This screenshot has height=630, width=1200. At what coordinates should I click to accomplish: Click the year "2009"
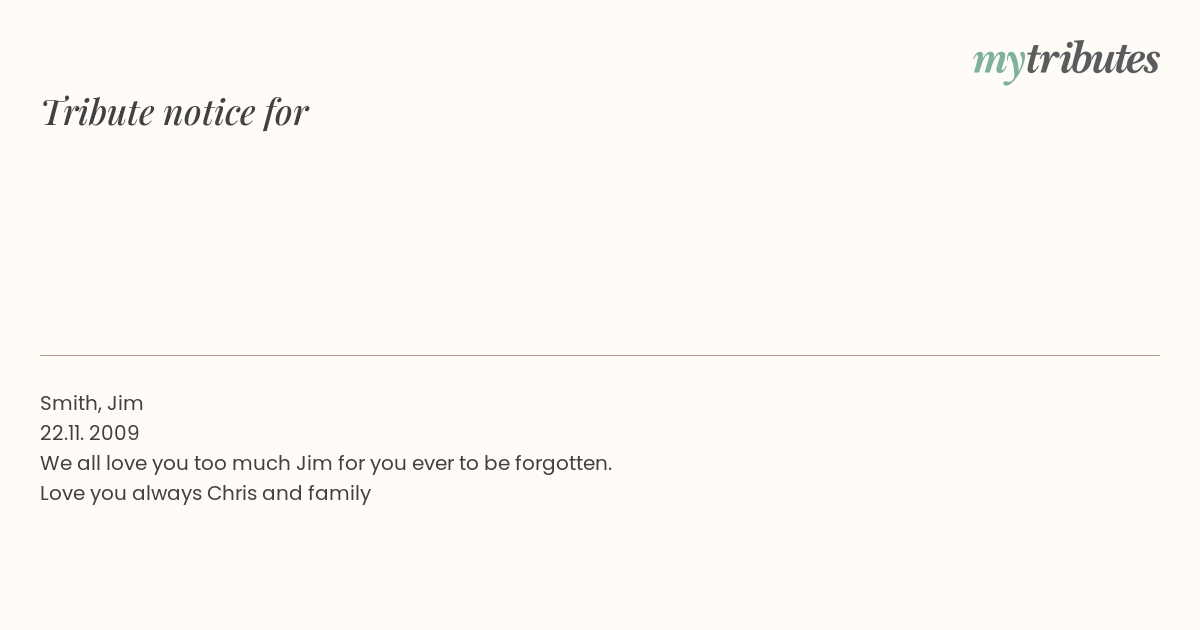point(114,433)
